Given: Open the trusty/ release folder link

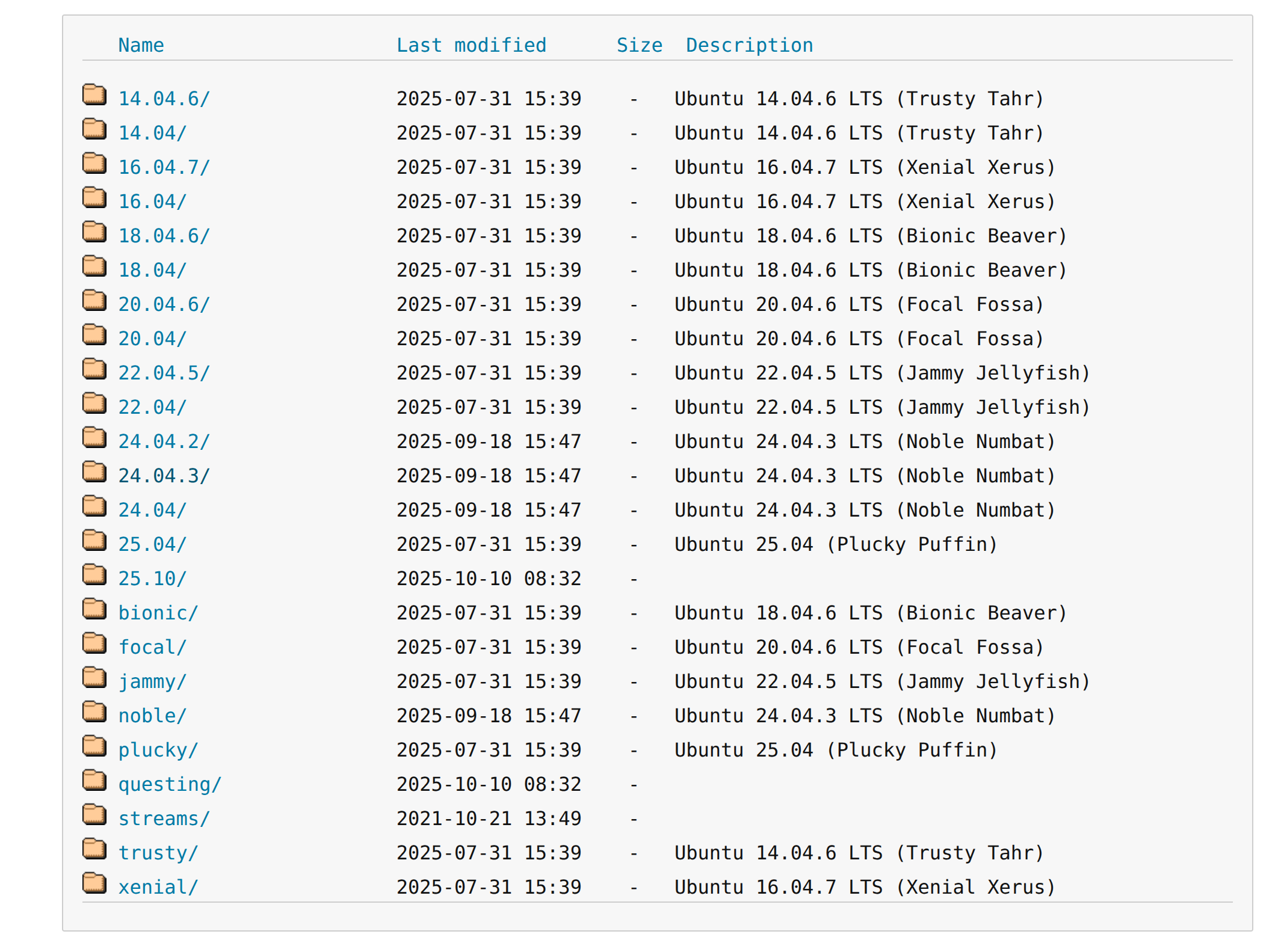Looking at the screenshot, I should pos(158,853).
